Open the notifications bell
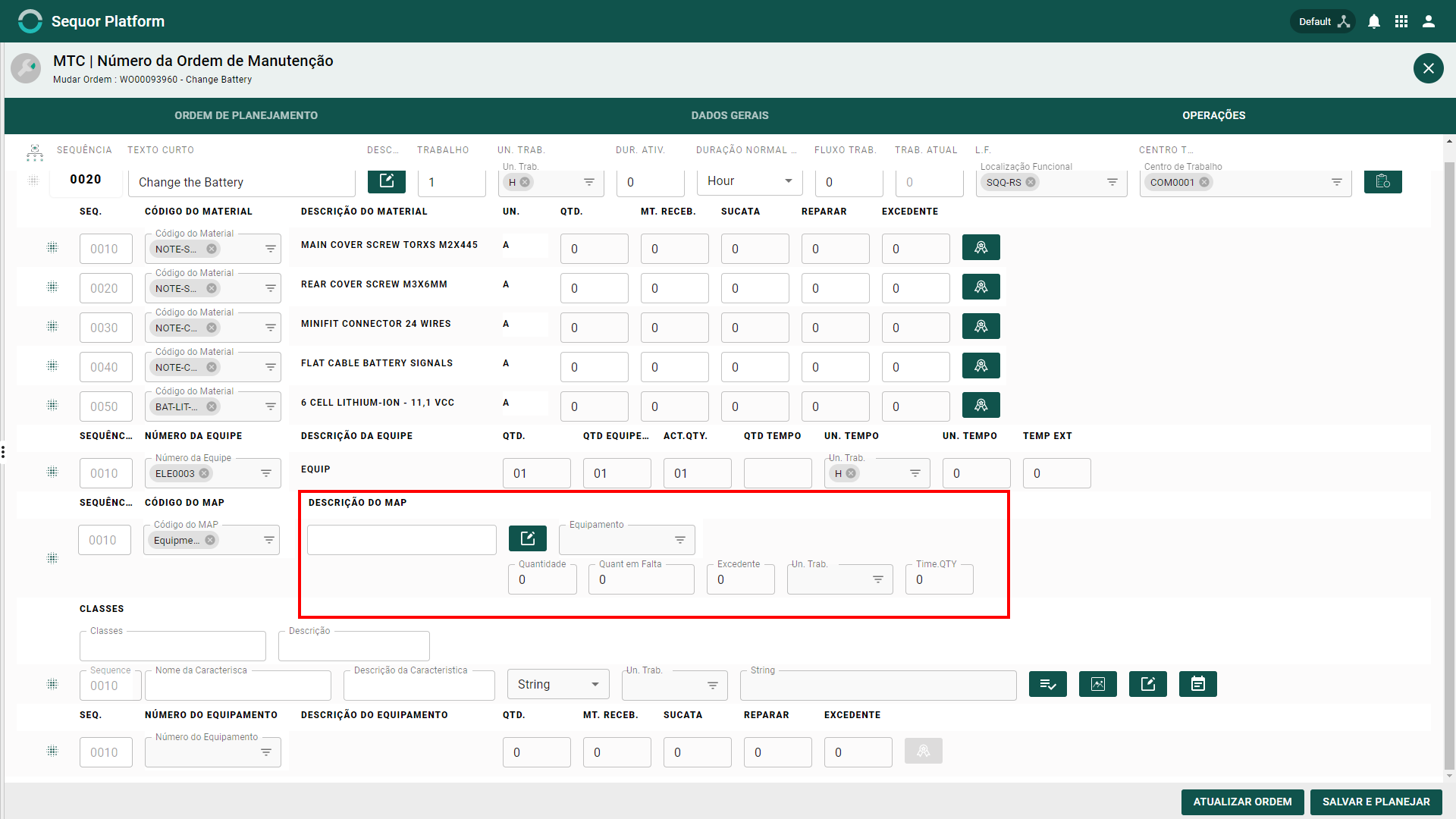Screen dimensions: 1456x819 tap(1374, 21)
